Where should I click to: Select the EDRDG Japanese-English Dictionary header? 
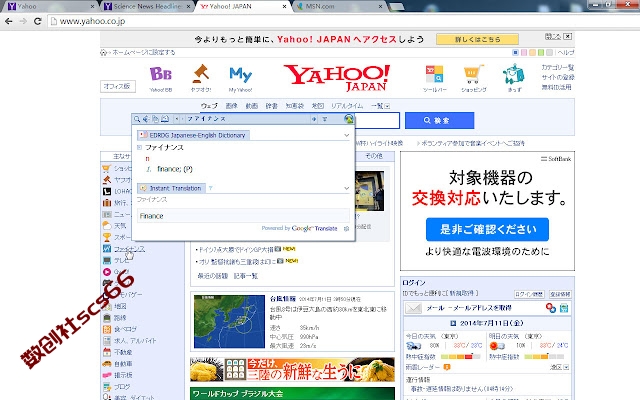(193, 135)
